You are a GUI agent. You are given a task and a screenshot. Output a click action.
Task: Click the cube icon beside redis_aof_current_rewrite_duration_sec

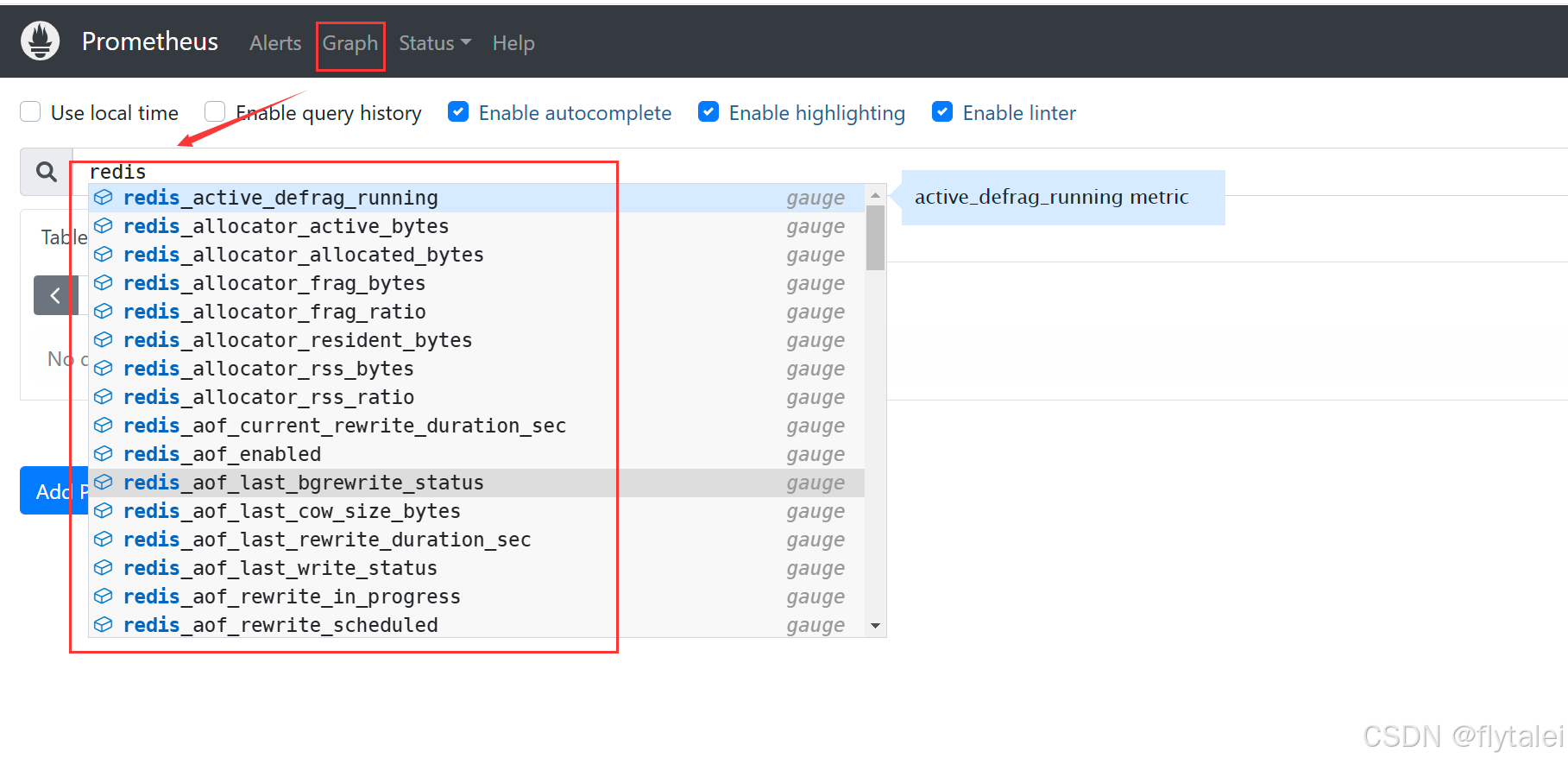[104, 426]
